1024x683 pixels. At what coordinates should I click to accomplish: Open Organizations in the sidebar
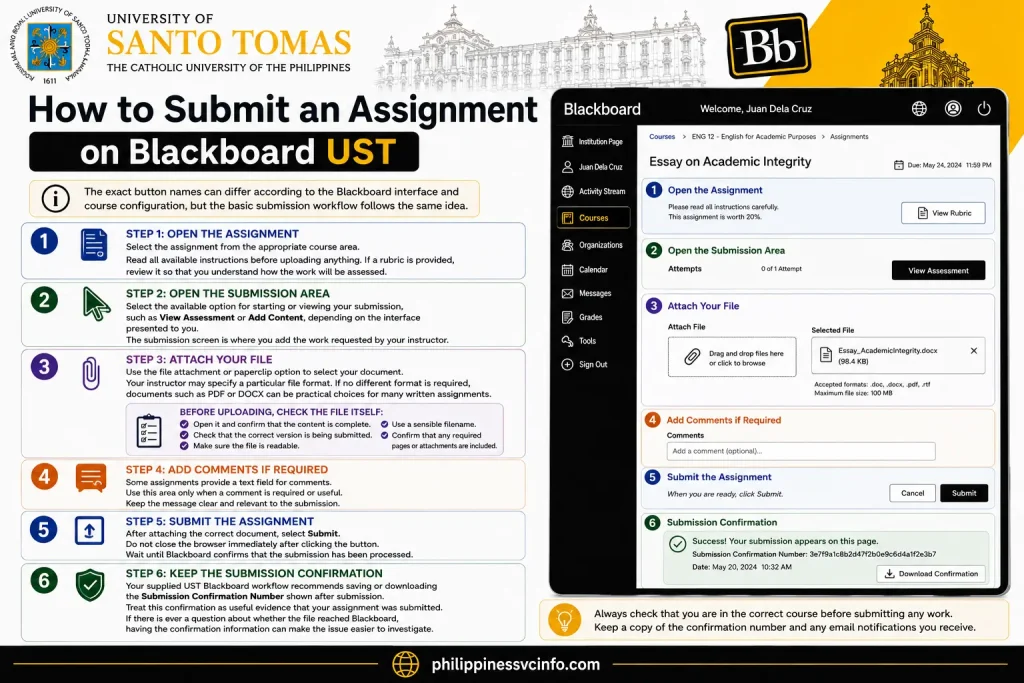[593, 245]
